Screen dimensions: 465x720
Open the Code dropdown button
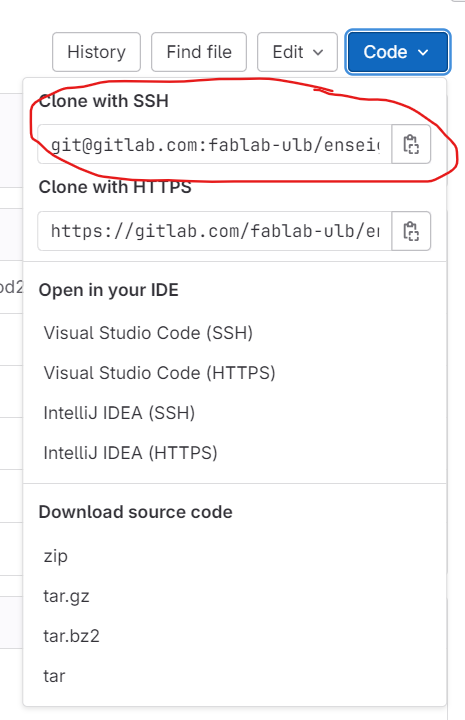pos(398,52)
